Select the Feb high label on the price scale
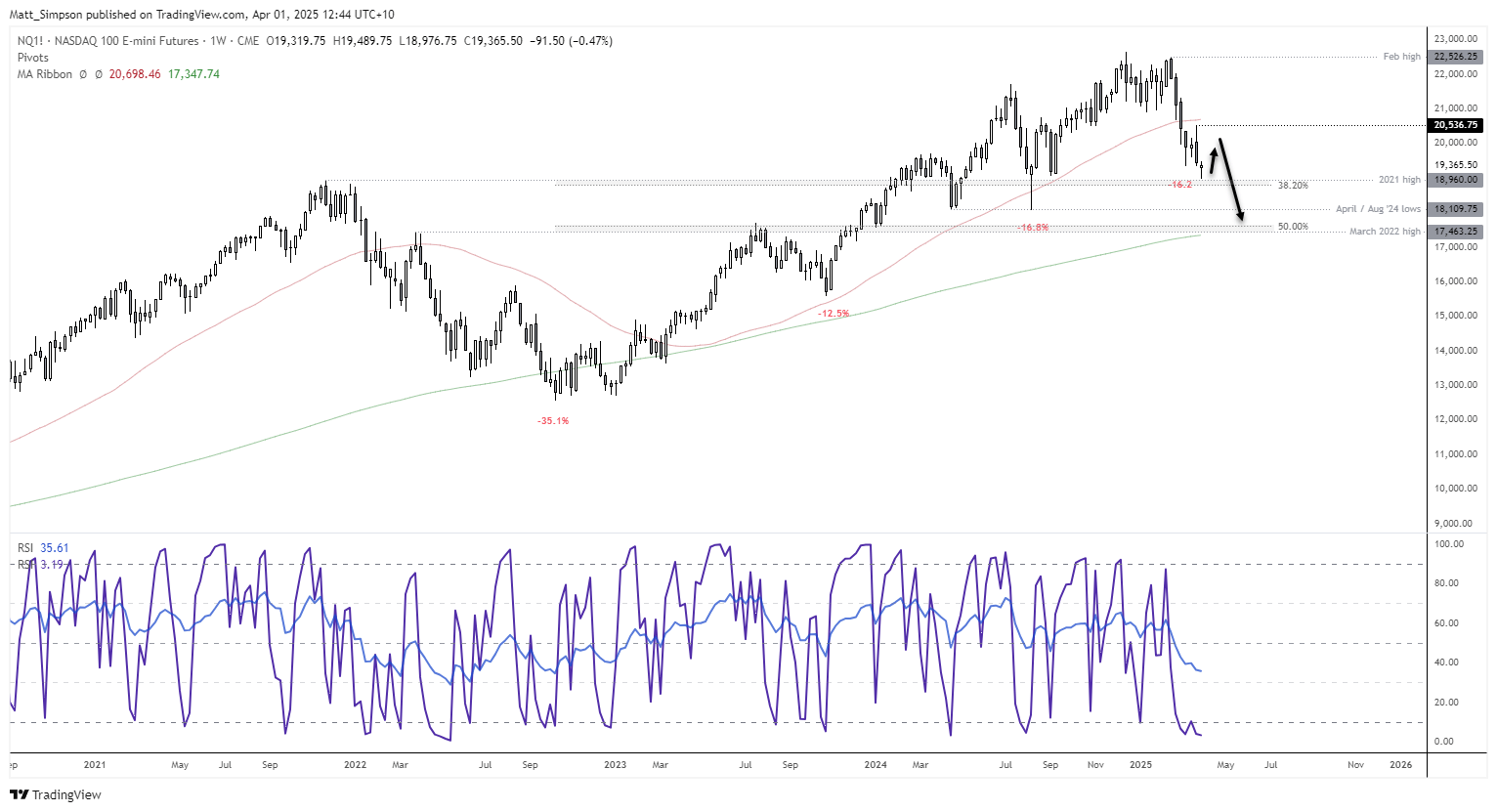This screenshot has height=812, width=1497. pos(1404,56)
